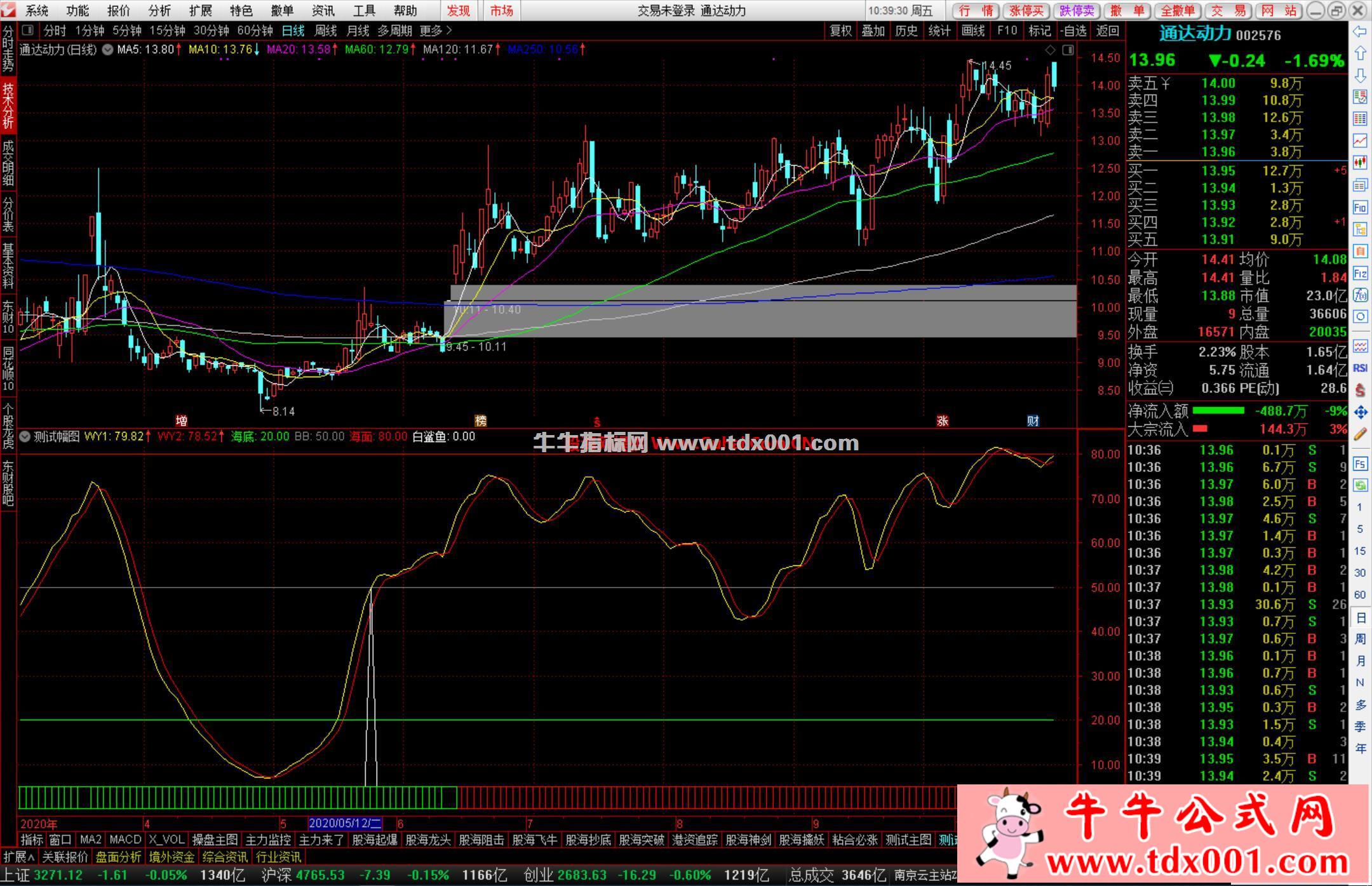Open the 功能 menu
1372x886 pixels.
click(x=77, y=11)
